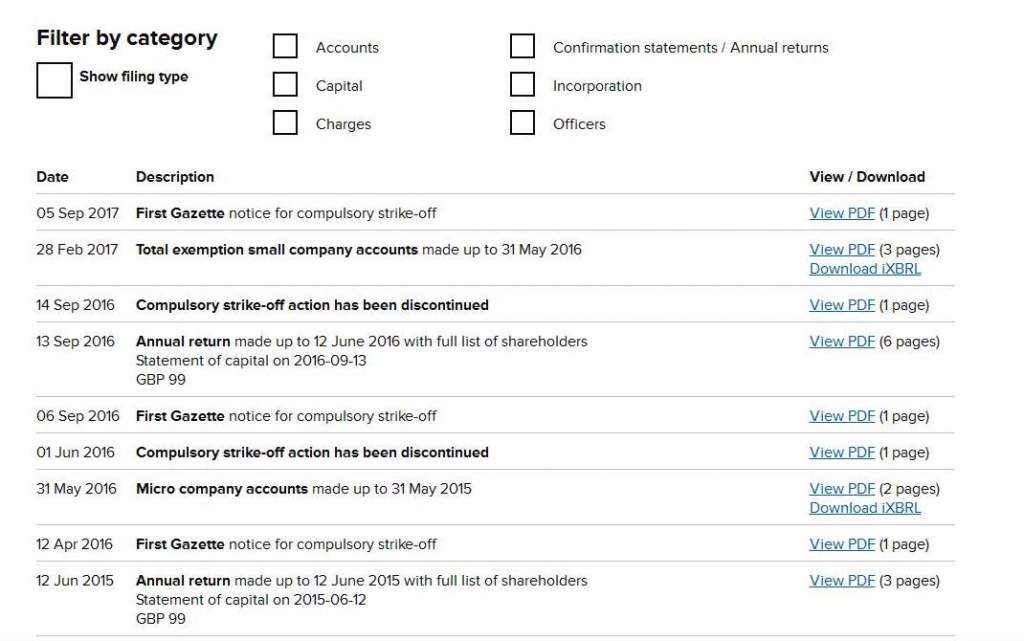Check the Accounts category filter

285,47
